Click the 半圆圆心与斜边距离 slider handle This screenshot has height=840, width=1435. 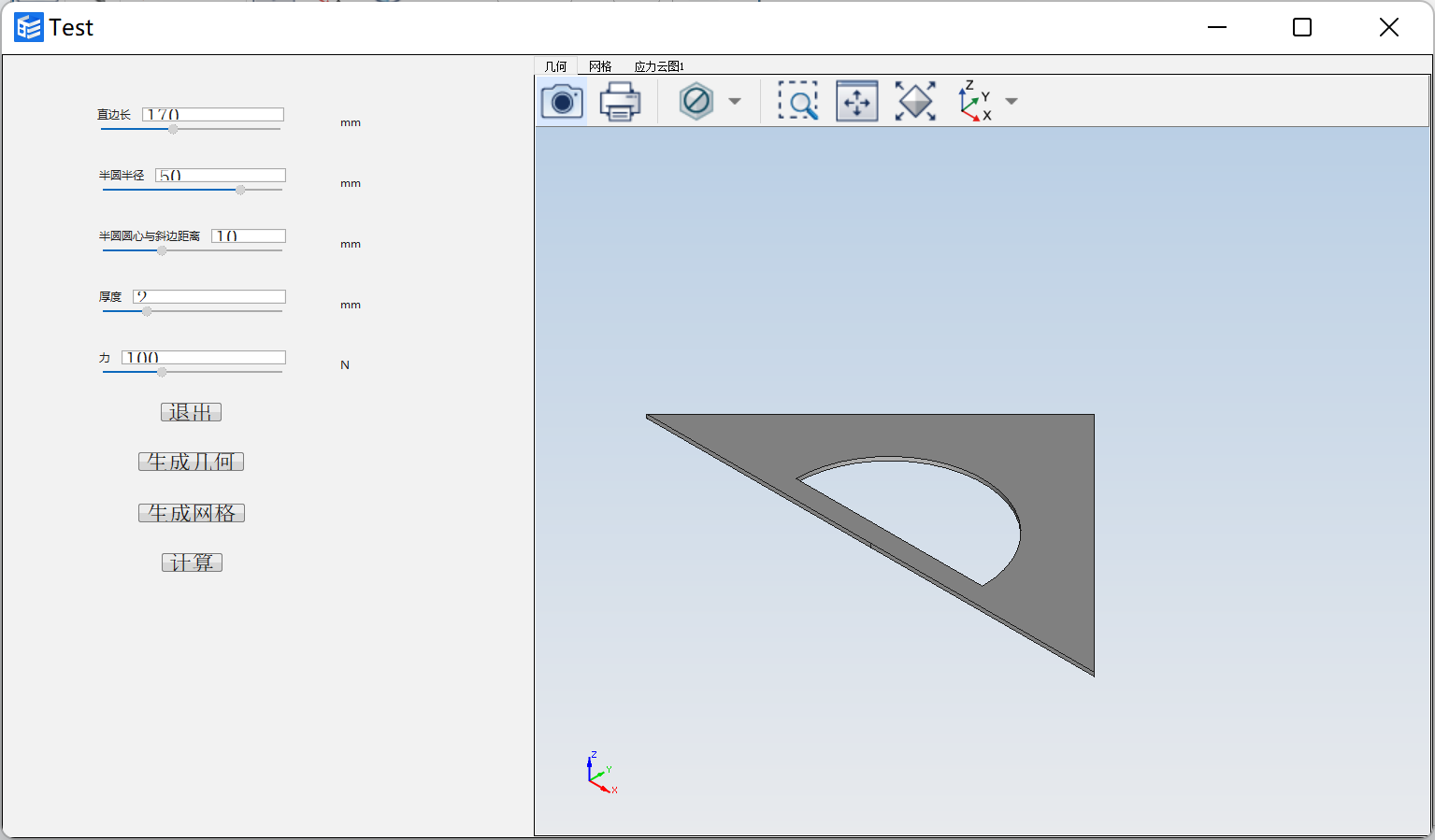pos(162,250)
